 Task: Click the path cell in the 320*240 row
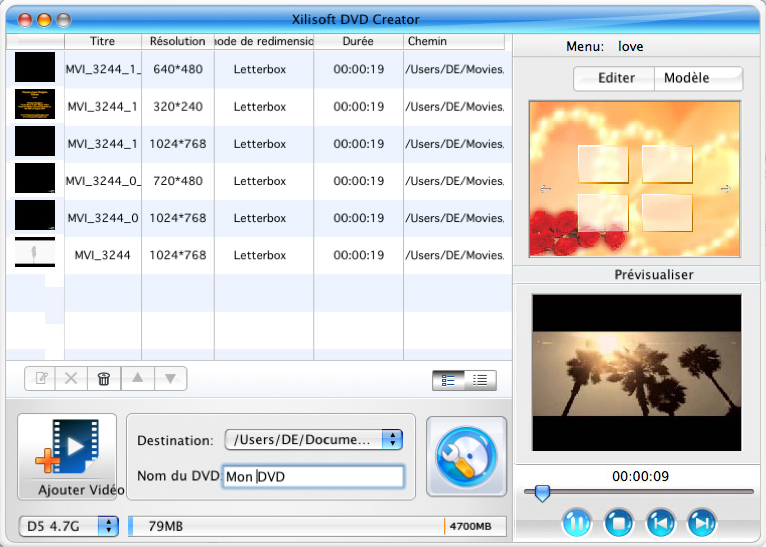454,106
